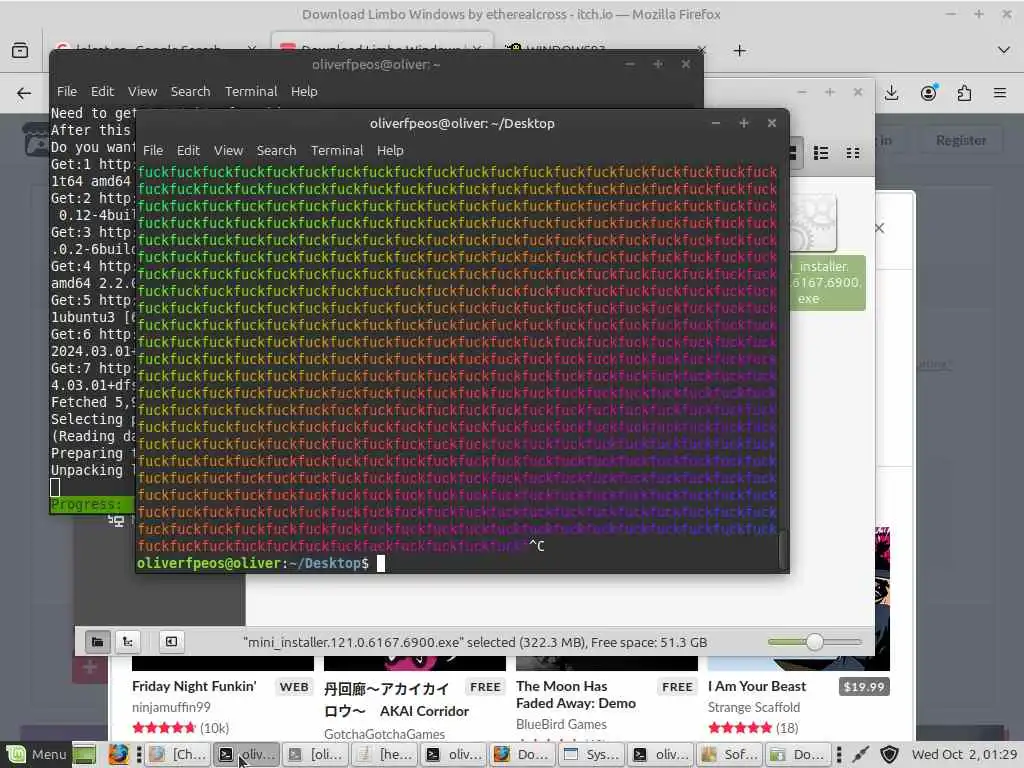The width and height of the screenshot is (1024, 768).
Task: Expand Firefox list all tabs chevron
Action: pyautogui.click(x=1004, y=50)
